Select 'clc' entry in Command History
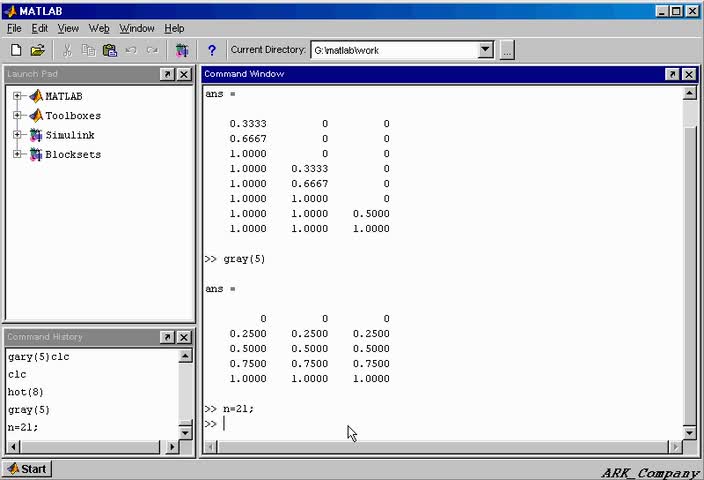This screenshot has height=480, width=704. (x=17, y=374)
